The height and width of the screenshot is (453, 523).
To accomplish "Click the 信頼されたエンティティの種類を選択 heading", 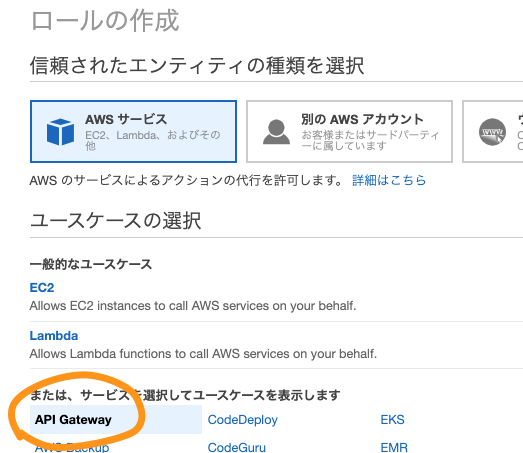I will (x=197, y=65).
